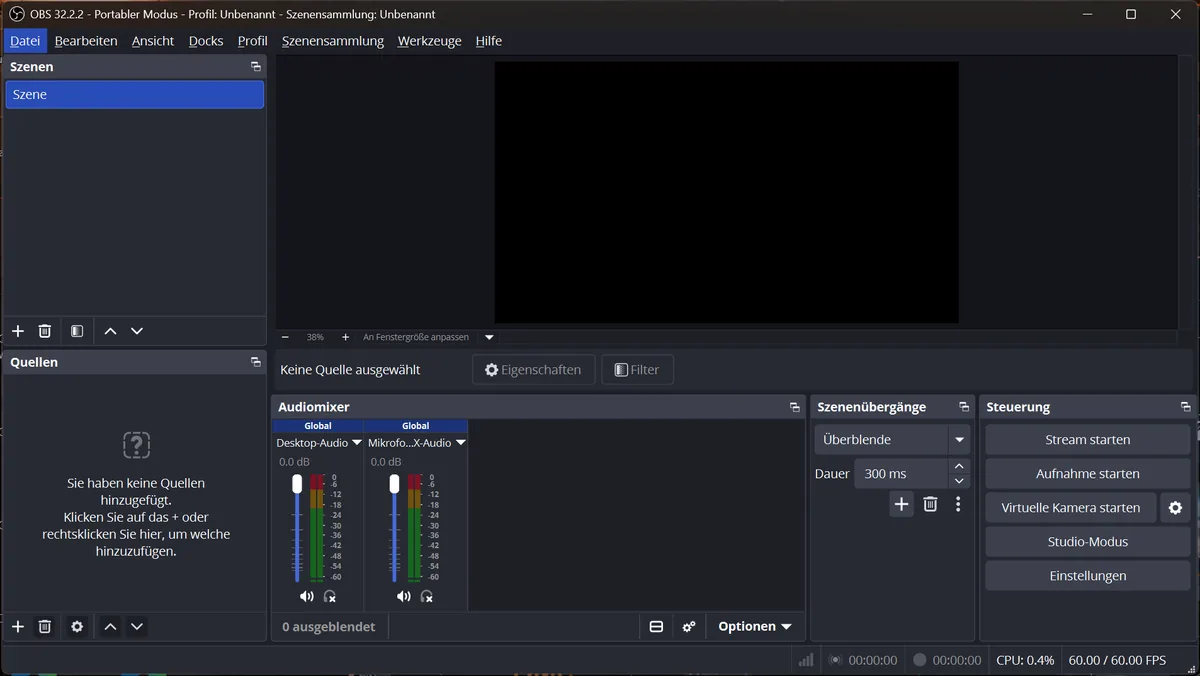Move the scene down in Szenen panel
The height and width of the screenshot is (676, 1200).
(x=137, y=331)
